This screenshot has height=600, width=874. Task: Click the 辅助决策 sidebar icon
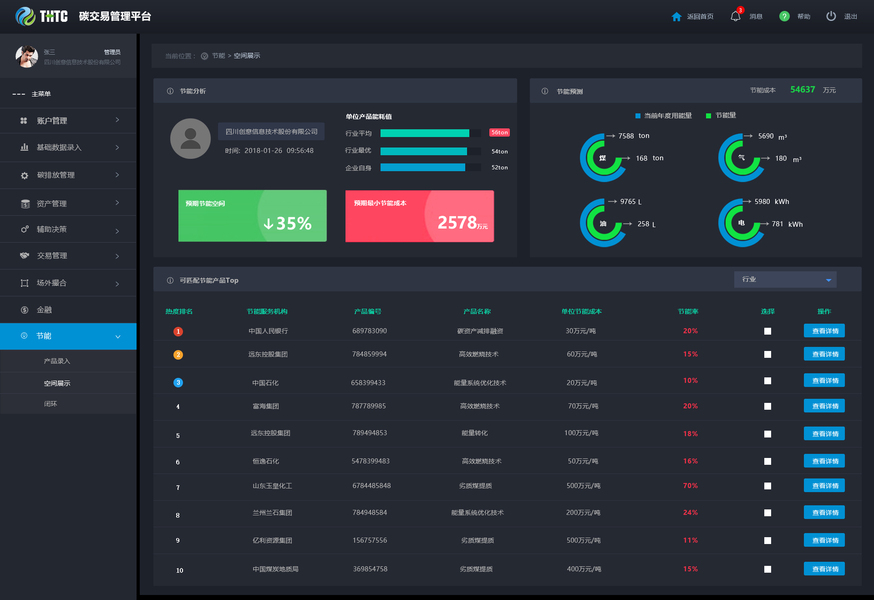pyautogui.click(x=25, y=229)
